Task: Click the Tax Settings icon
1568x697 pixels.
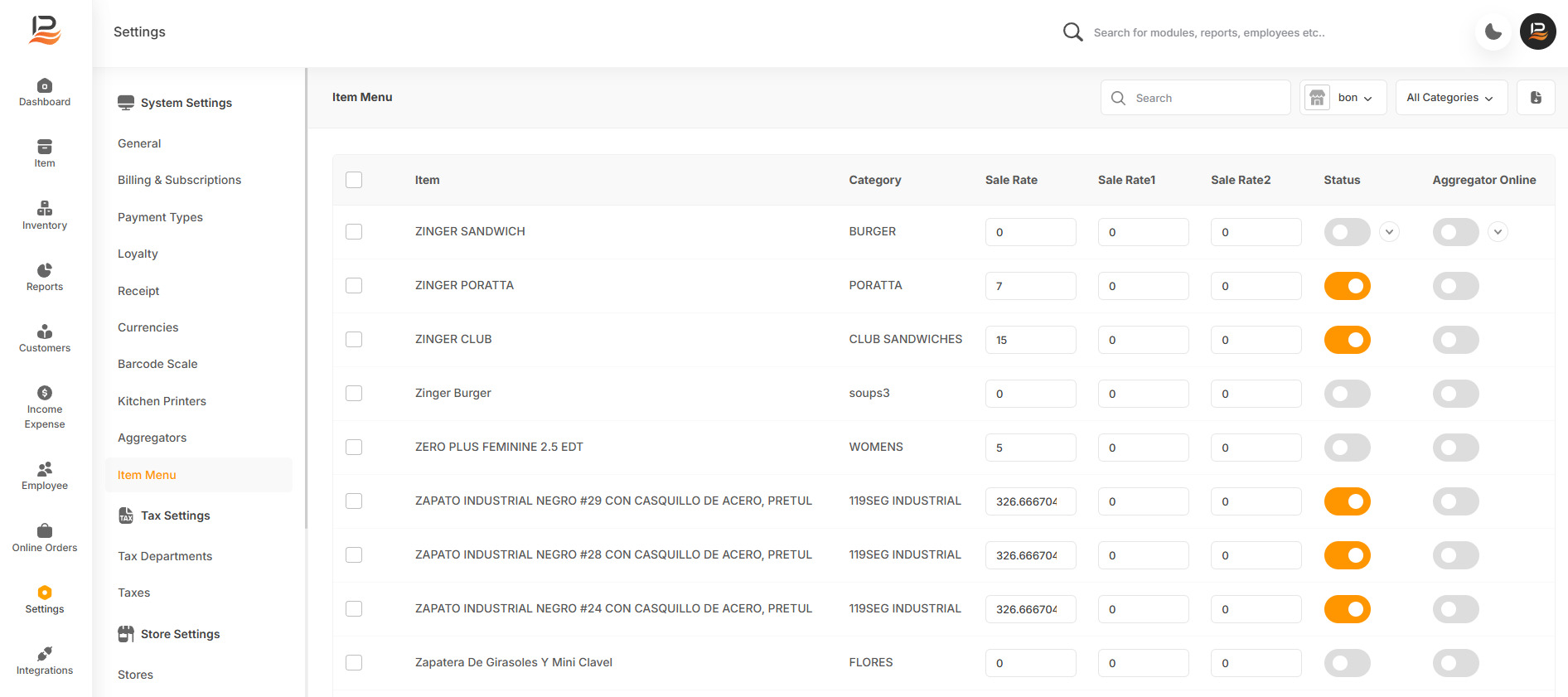Action: [x=126, y=515]
